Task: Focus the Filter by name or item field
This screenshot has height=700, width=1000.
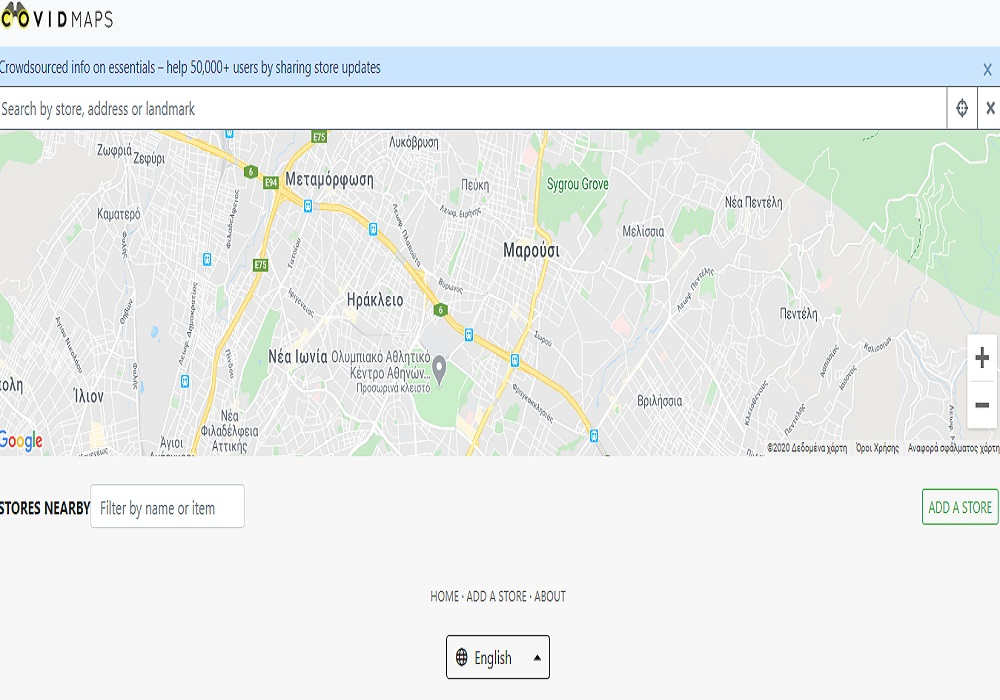Action: click(167, 506)
